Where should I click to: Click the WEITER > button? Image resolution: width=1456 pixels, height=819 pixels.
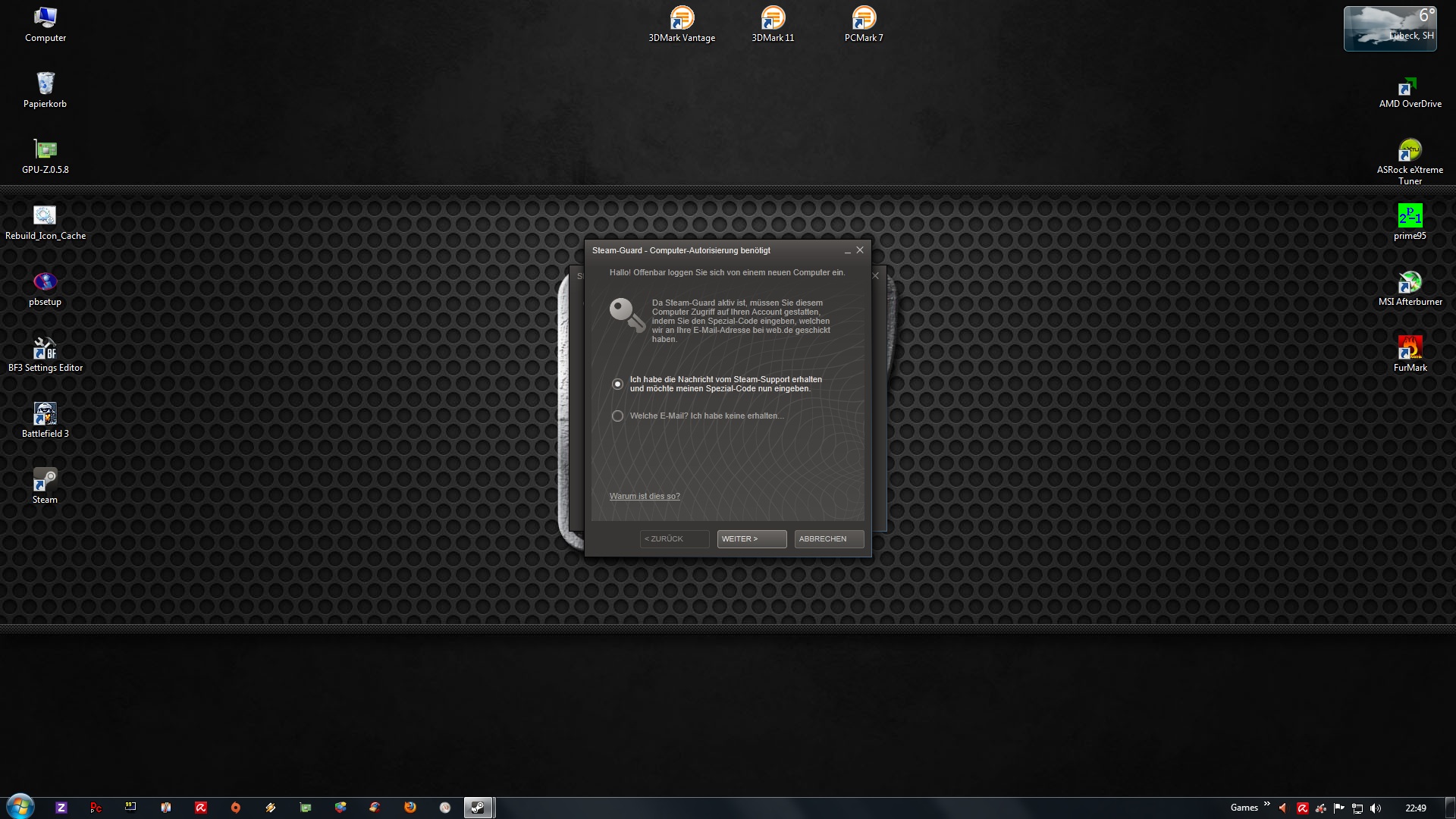click(x=752, y=539)
